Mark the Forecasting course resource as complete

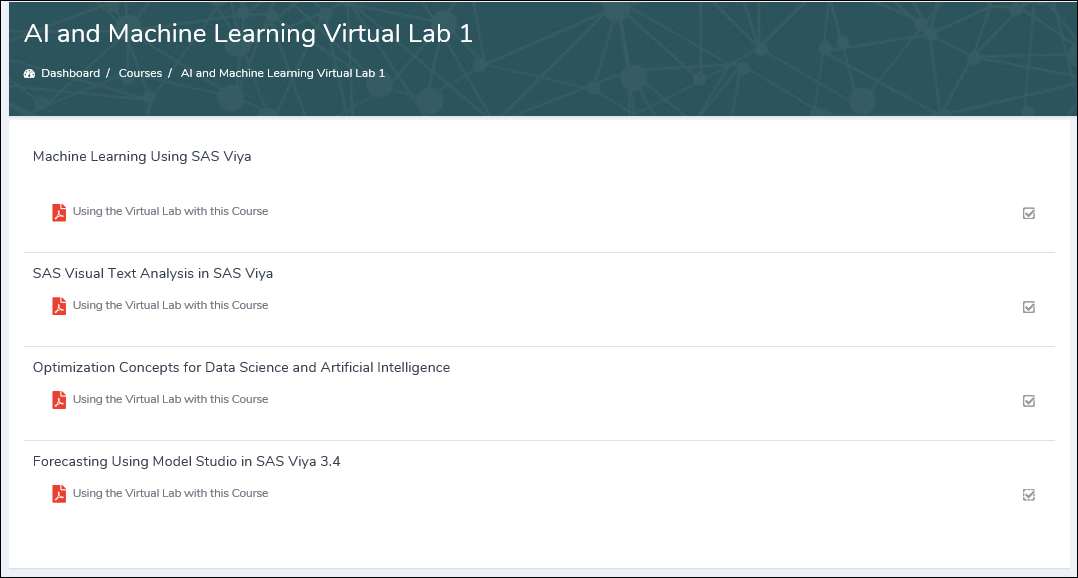pyautogui.click(x=1028, y=494)
